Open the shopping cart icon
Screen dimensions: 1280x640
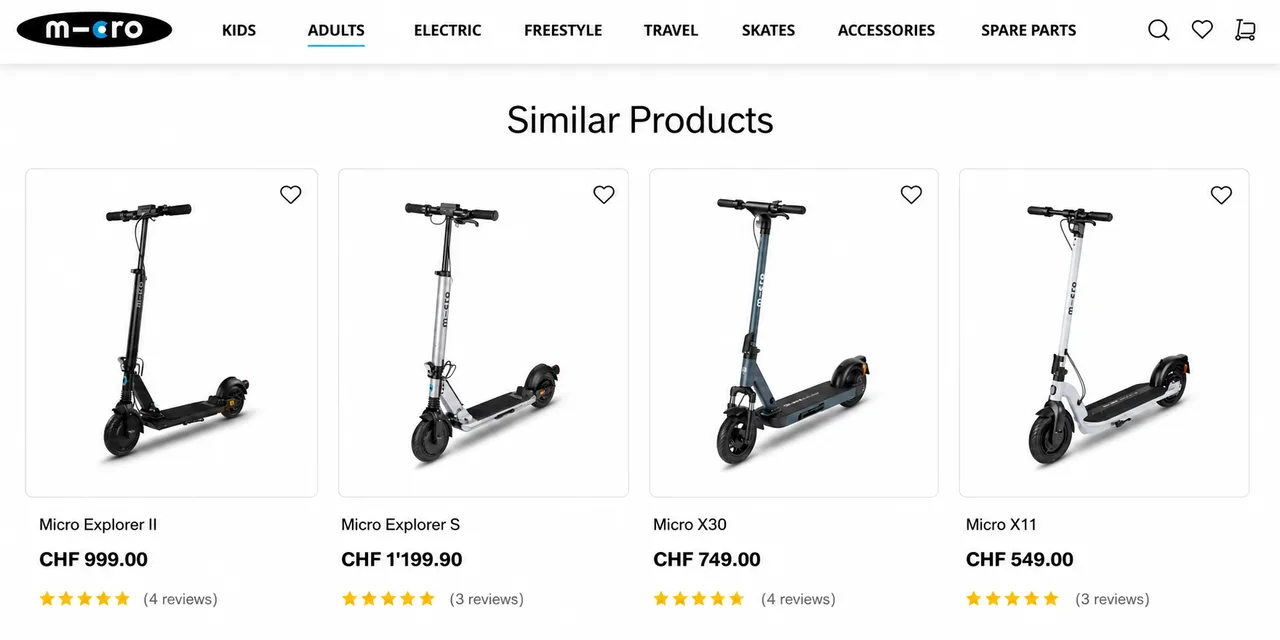tap(1245, 30)
